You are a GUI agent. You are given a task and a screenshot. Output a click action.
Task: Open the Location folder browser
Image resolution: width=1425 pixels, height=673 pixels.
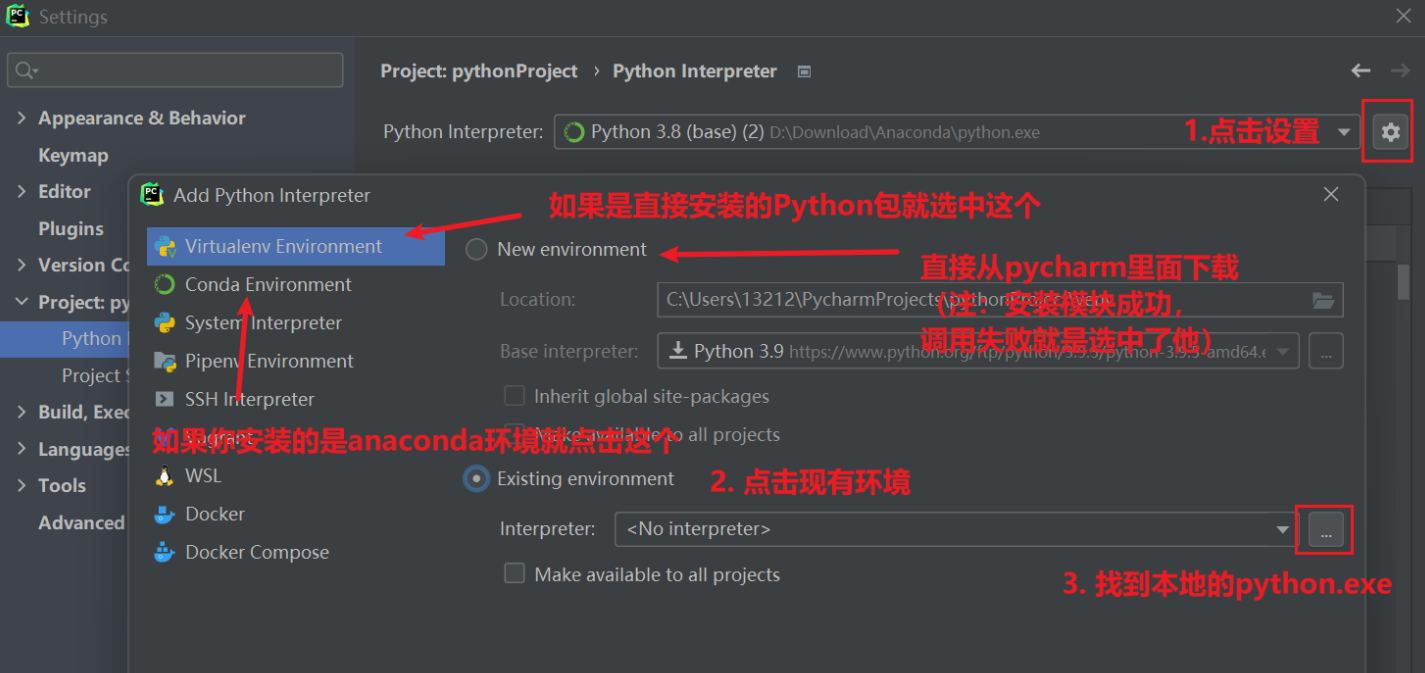1324,299
